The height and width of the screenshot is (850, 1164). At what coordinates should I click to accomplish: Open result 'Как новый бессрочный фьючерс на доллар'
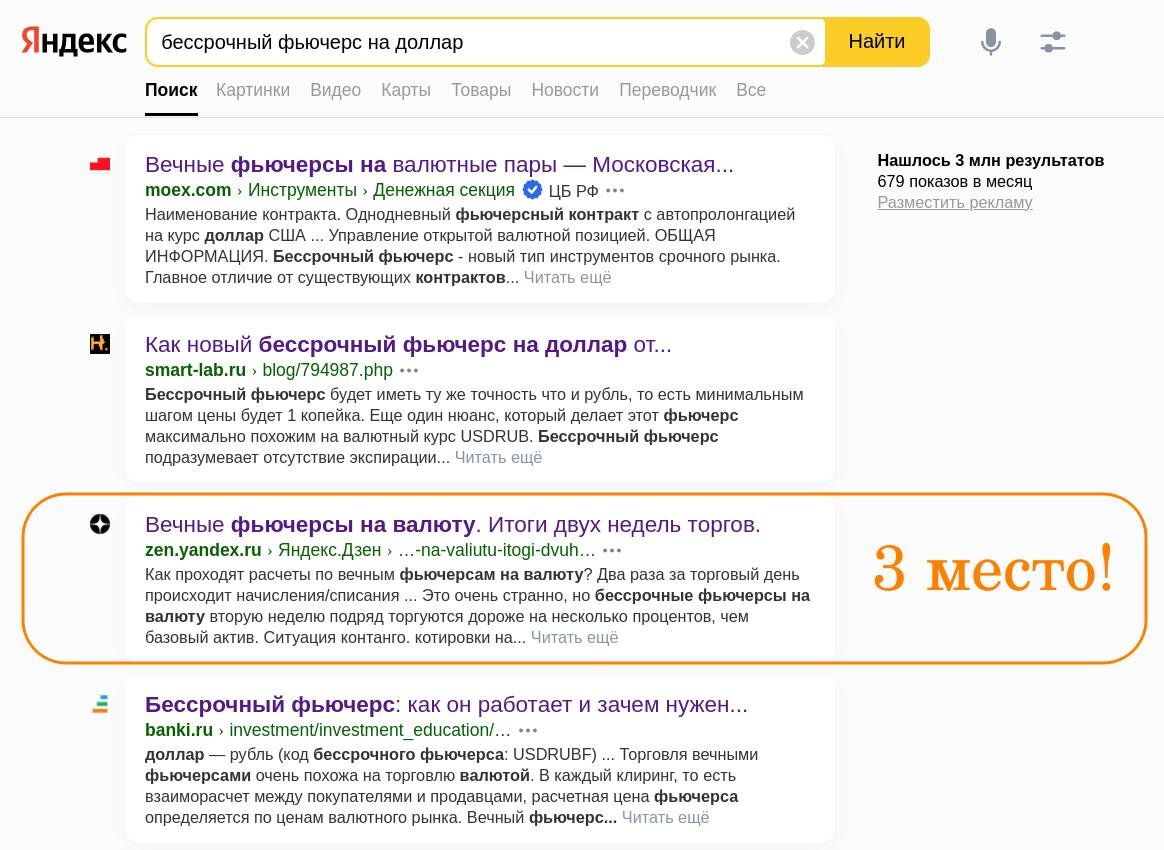(x=408, y=344)
